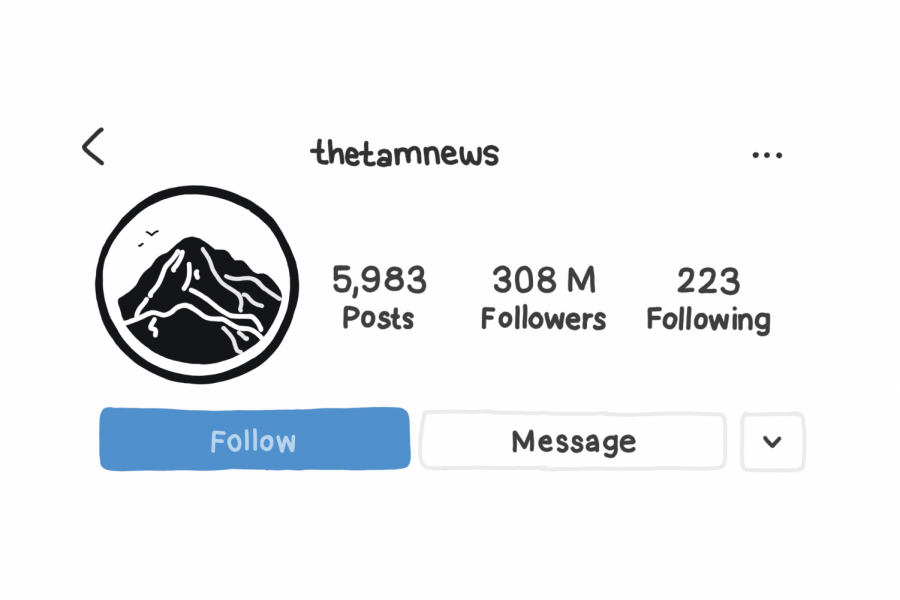
Task: Click the number 308 M
Action: pos(544,280)
